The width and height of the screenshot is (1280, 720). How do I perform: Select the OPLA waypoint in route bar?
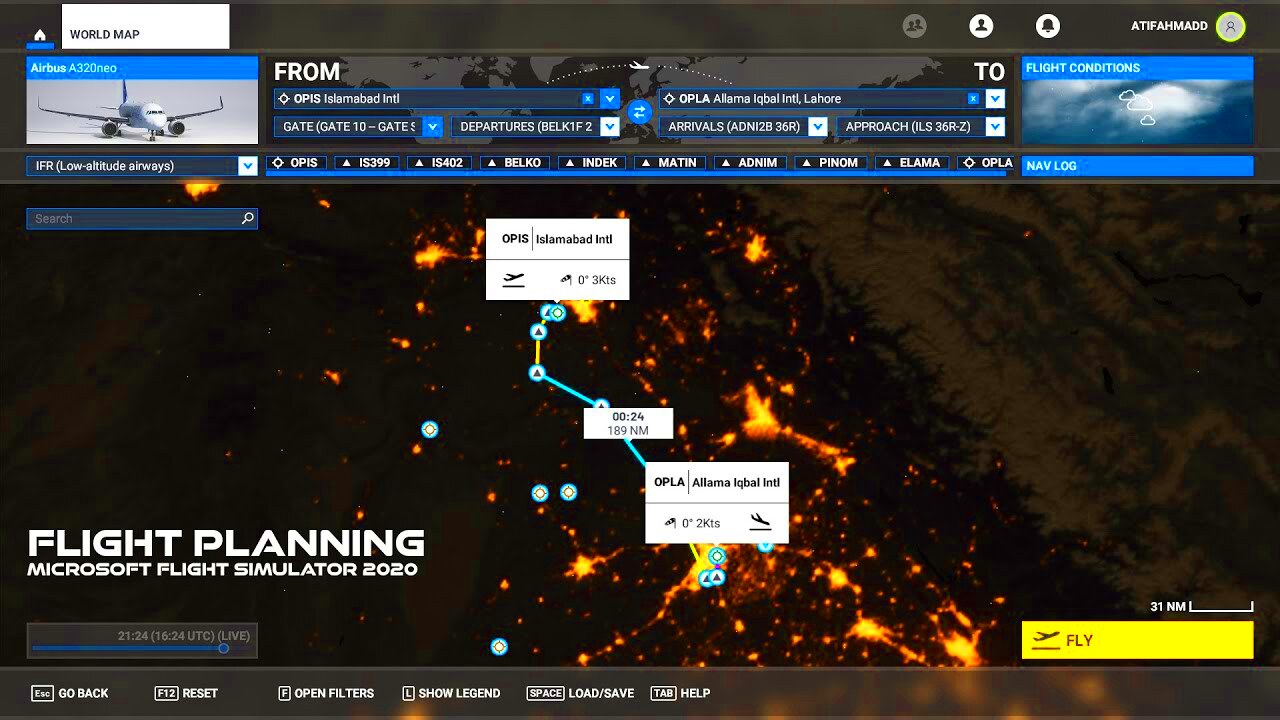click(x=988, y=163)
